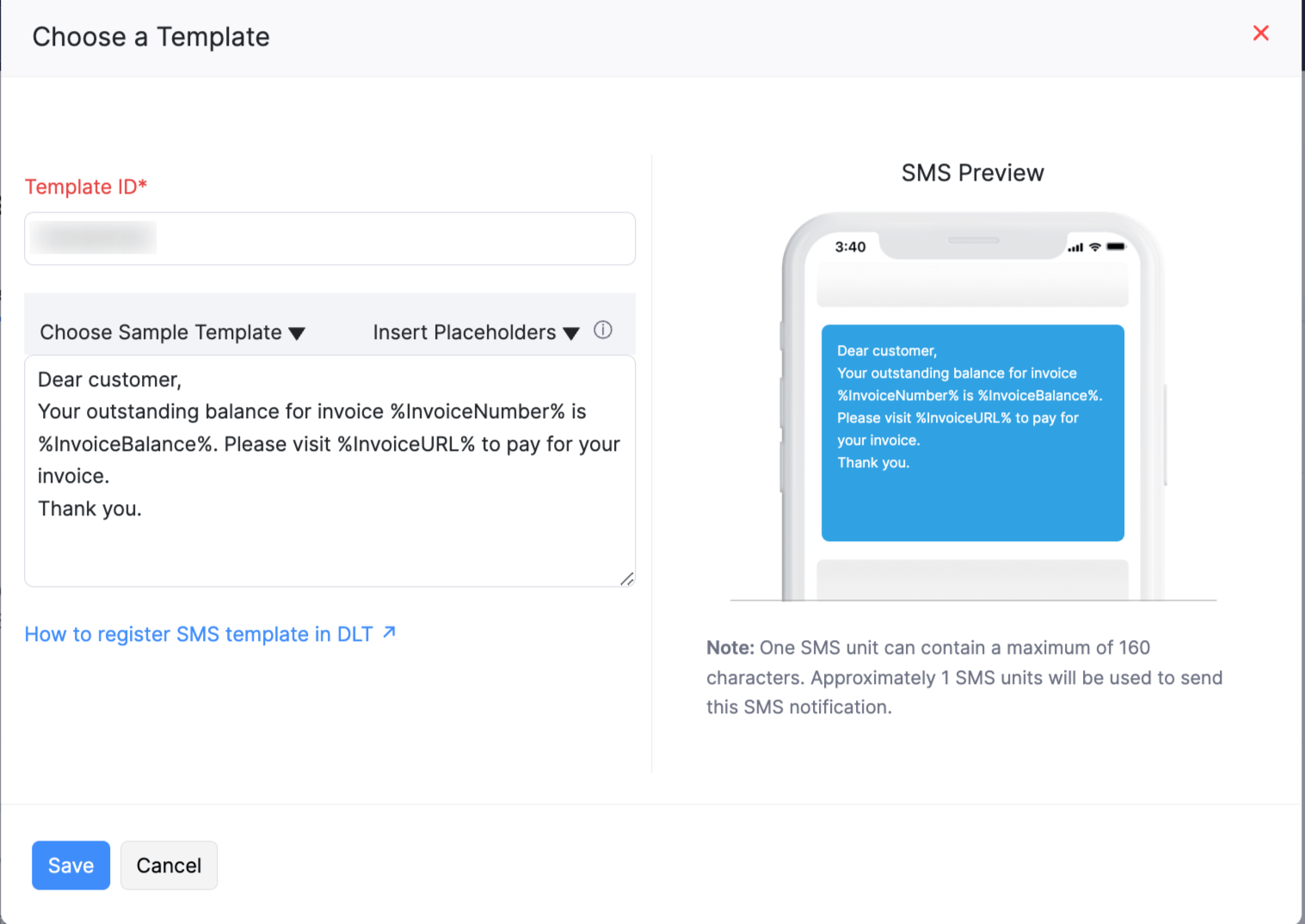Open How to register SMS template link

click(x=199, y=634)
